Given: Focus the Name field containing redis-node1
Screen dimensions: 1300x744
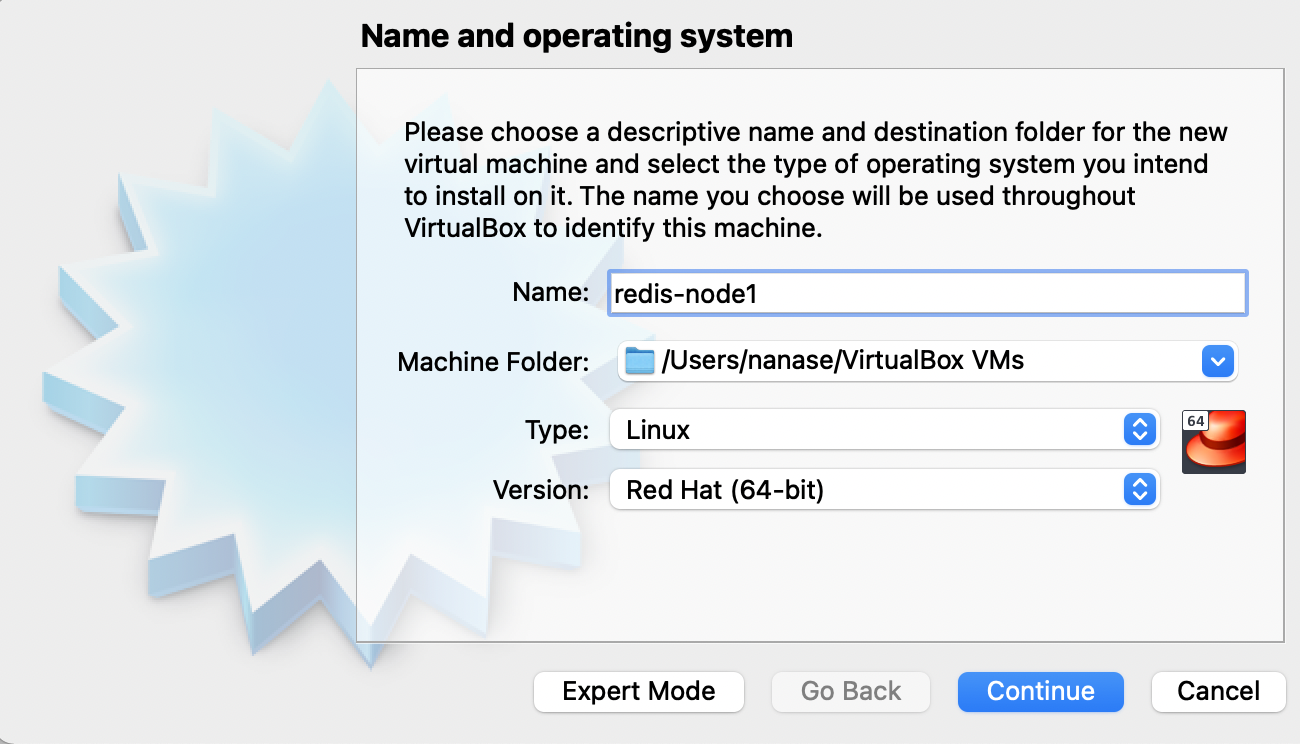Looking at the screenshot, I should click(x=927, y=294).
